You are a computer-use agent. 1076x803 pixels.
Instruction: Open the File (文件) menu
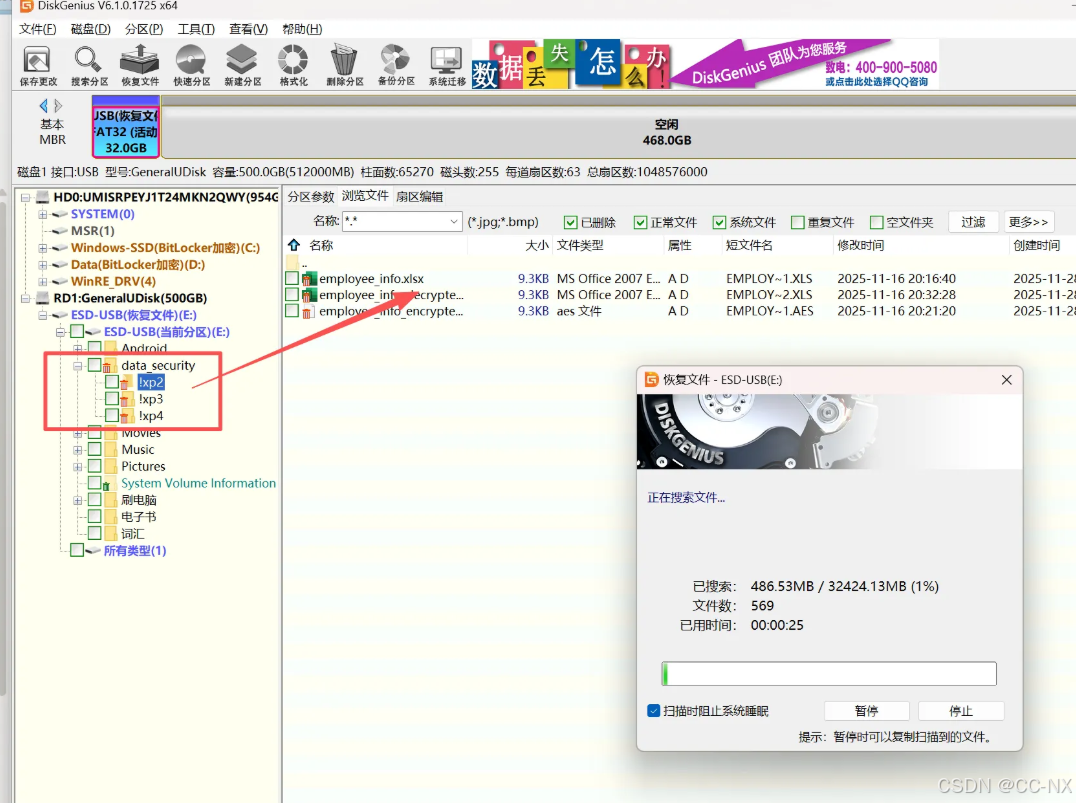[x=38, y=29]
